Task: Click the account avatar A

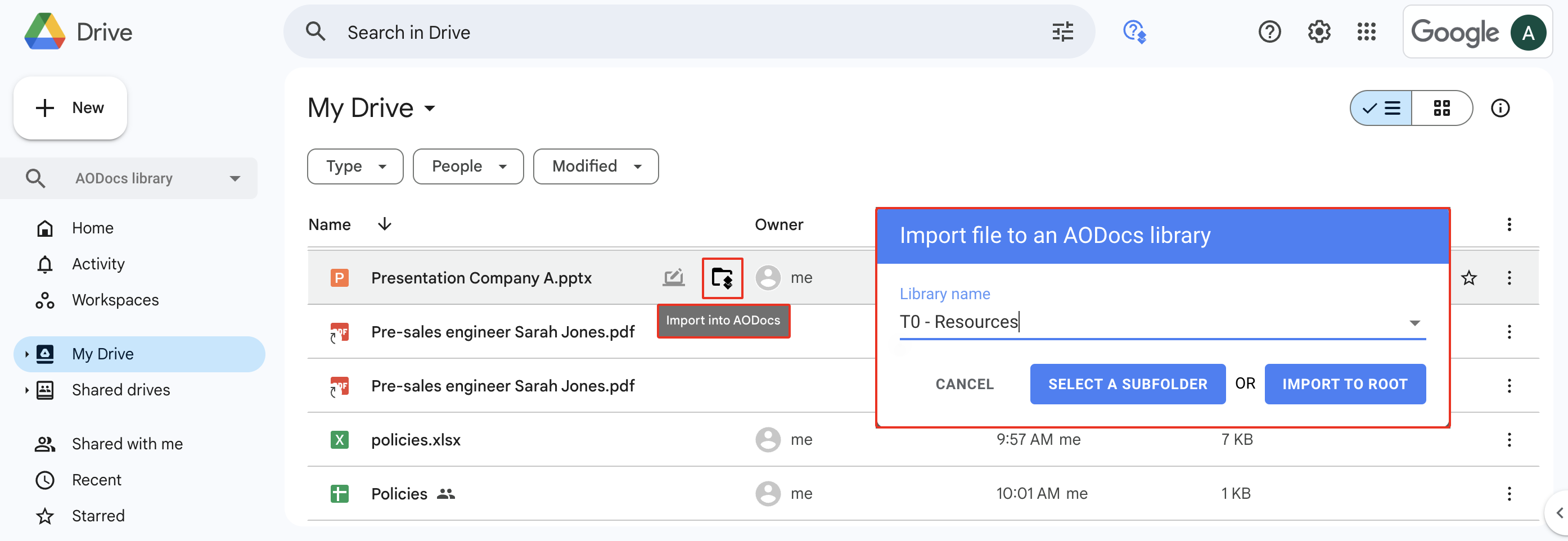Action: pyautogui.click(x=1528, y=32)
